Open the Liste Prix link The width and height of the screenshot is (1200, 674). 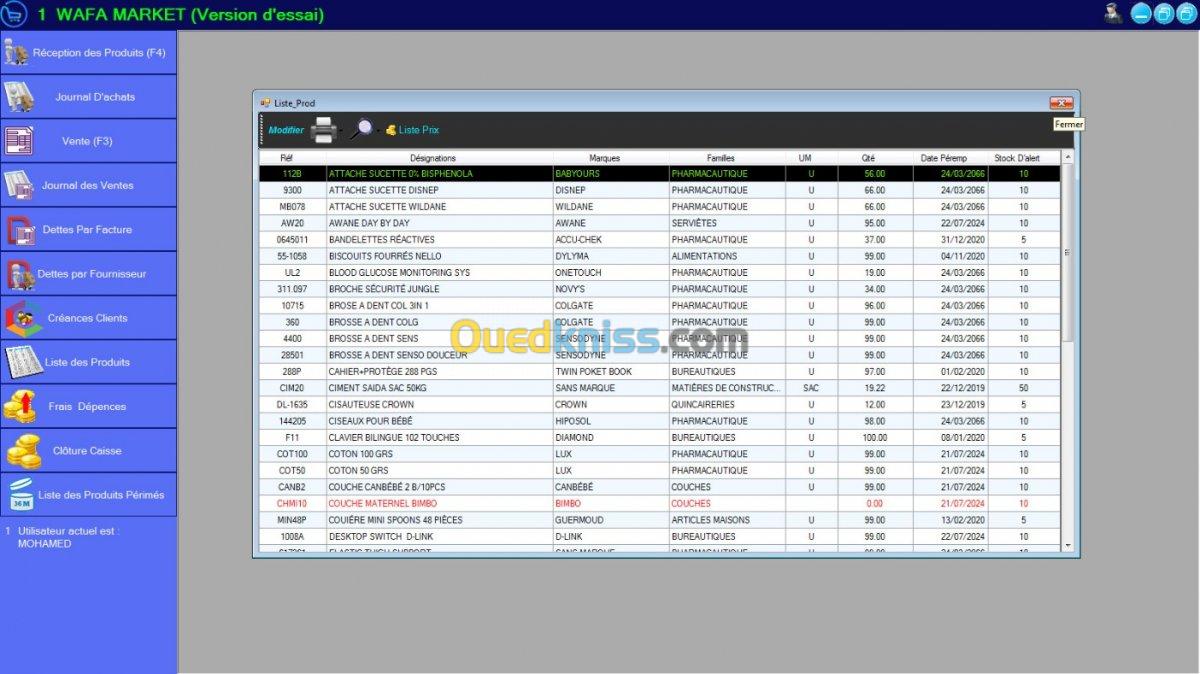pos(418,130)
